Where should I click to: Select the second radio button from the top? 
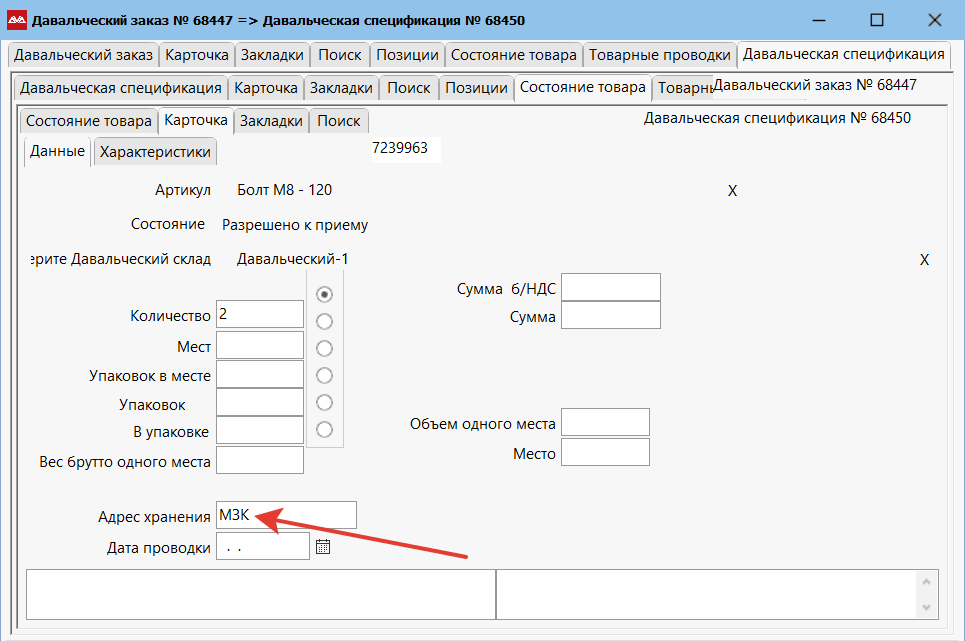pyautogui.click(x=324, y=322)
